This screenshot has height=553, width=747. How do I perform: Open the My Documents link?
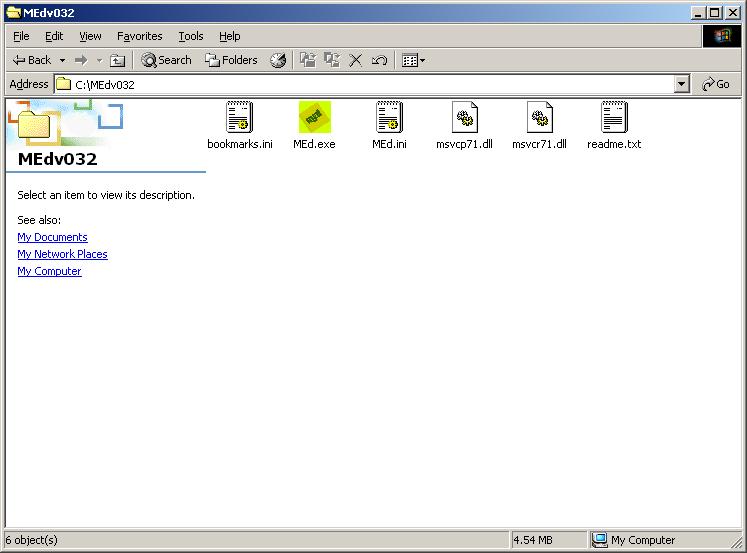52,237
